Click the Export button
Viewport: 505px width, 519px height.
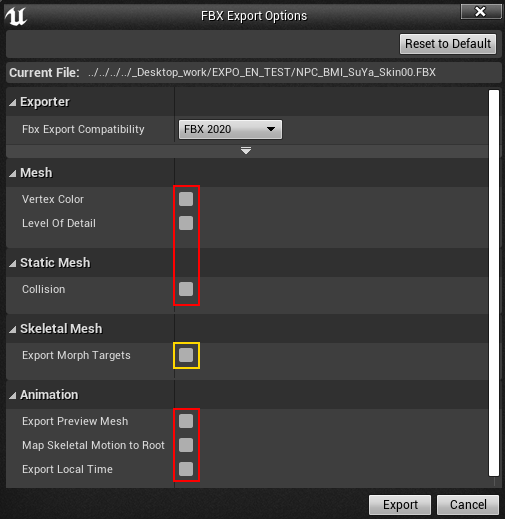[x=400, y=505]
